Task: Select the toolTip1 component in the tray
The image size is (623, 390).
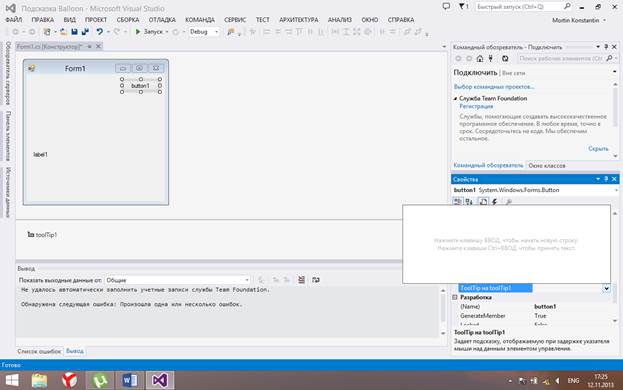Action: pos(42,235)
